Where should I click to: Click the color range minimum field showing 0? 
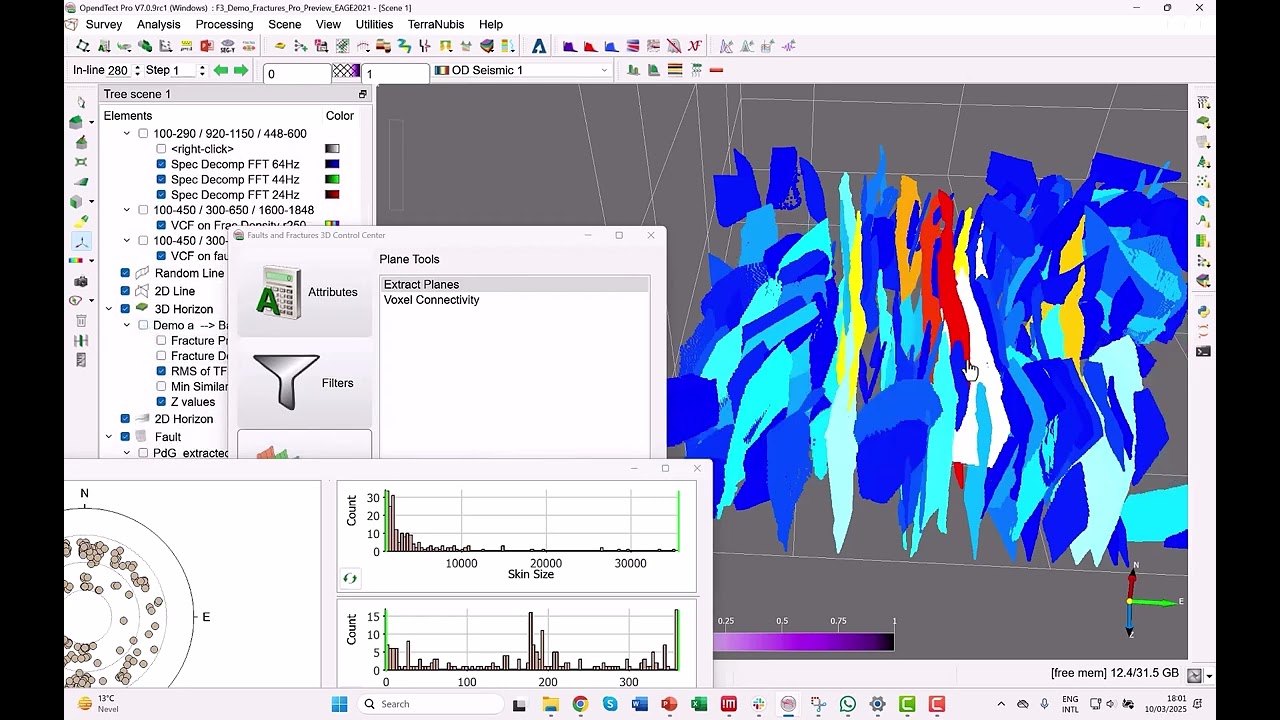click(297, 73)
